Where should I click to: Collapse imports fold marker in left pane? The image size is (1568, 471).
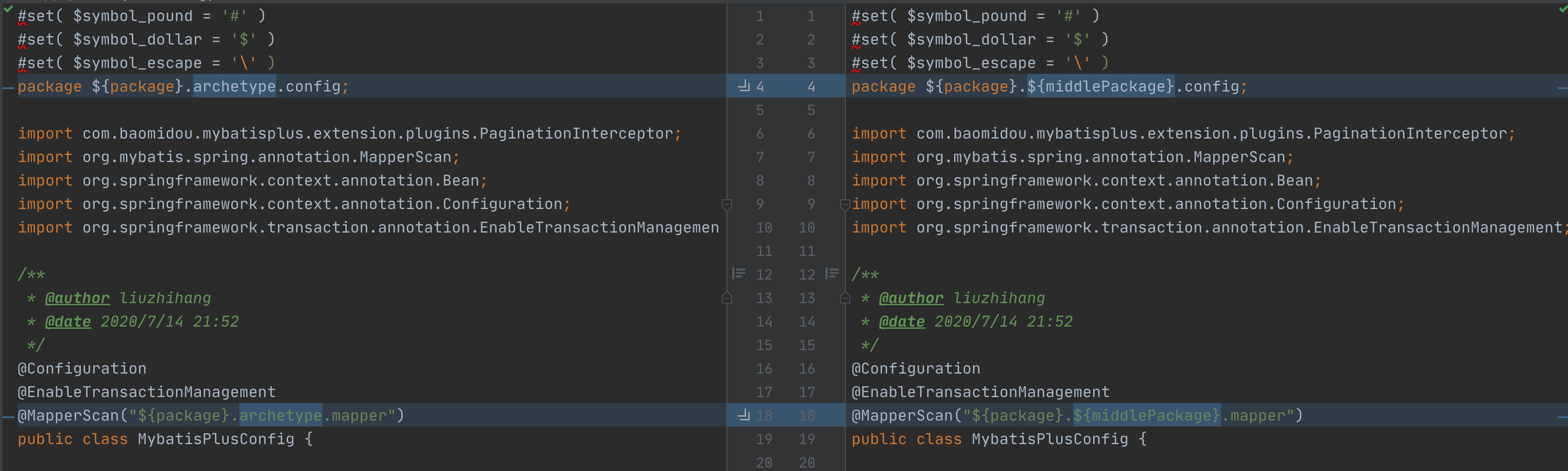(x=726, y=204)
